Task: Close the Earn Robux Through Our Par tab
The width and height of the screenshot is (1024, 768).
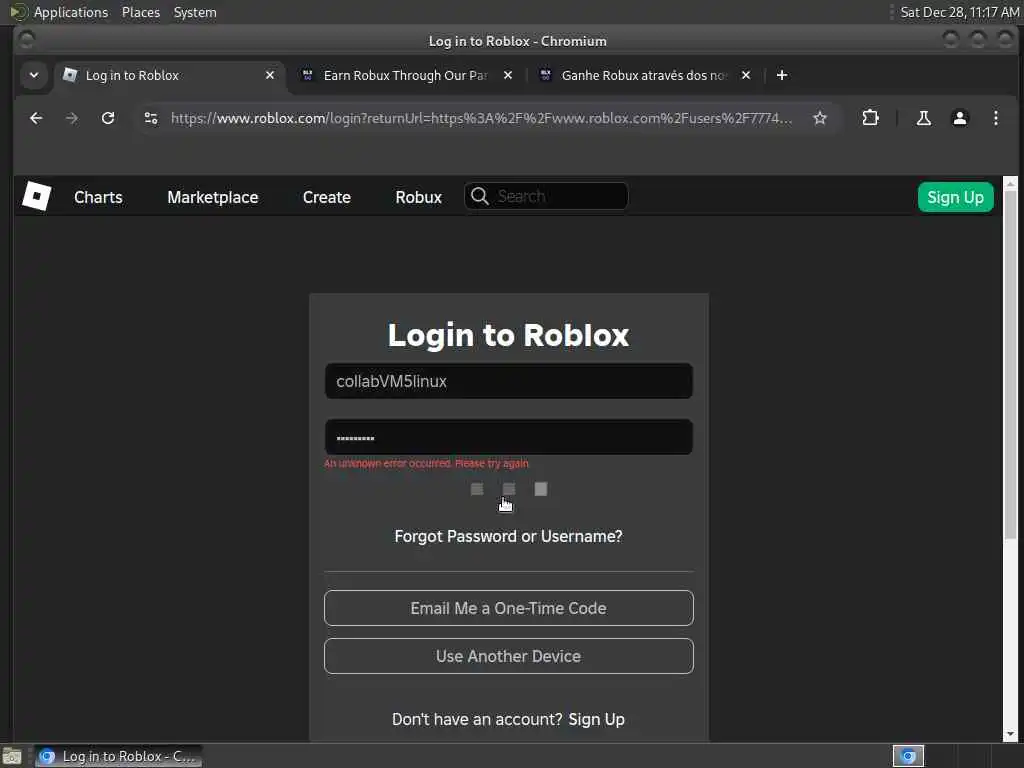Action: [508, 75]
